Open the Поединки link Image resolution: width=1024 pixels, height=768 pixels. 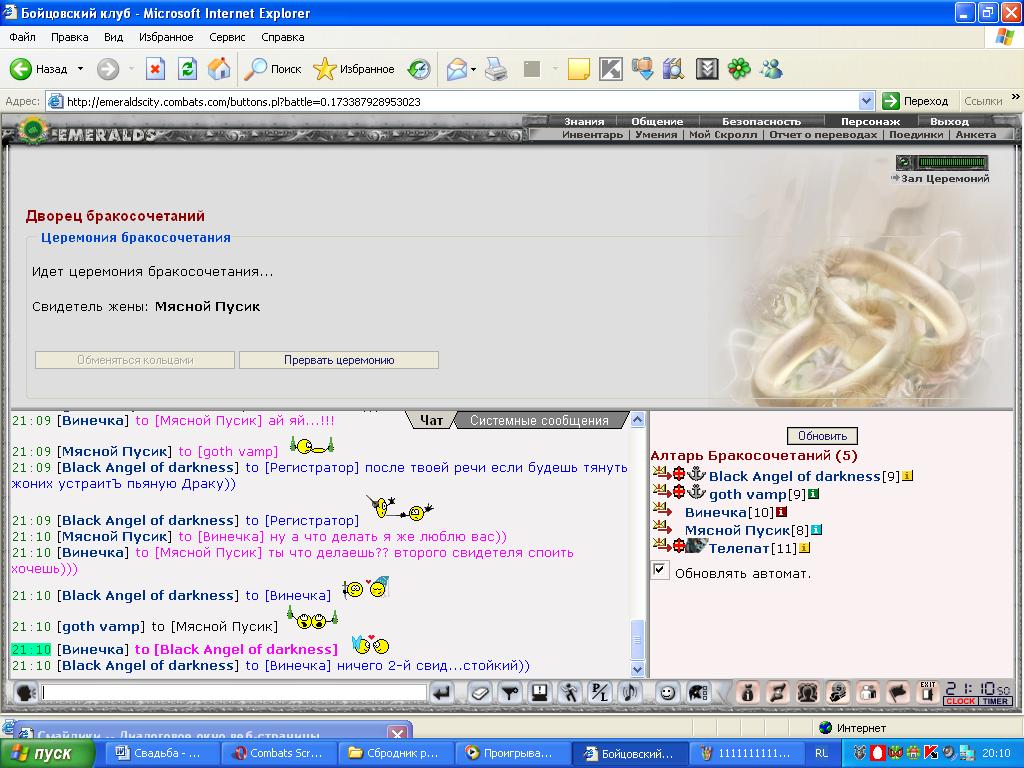[916, 135]
